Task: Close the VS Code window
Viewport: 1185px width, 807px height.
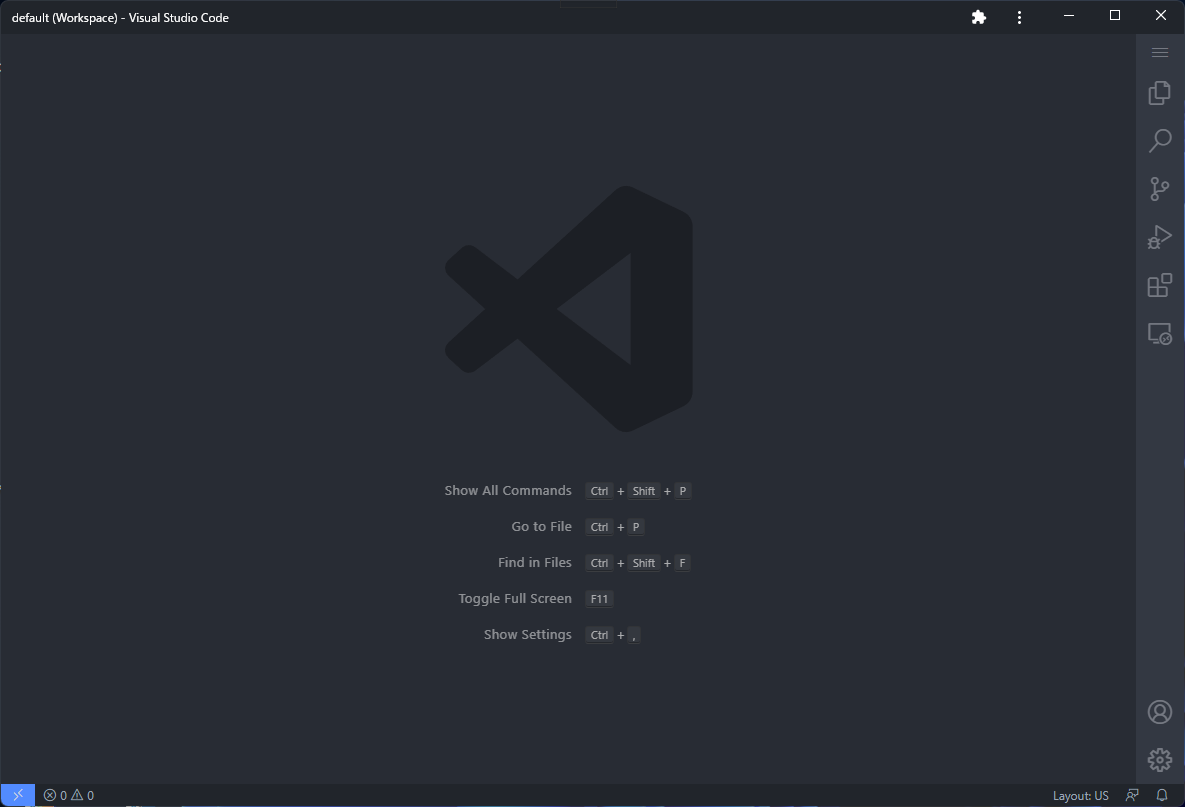Action: pos(1160,16)
